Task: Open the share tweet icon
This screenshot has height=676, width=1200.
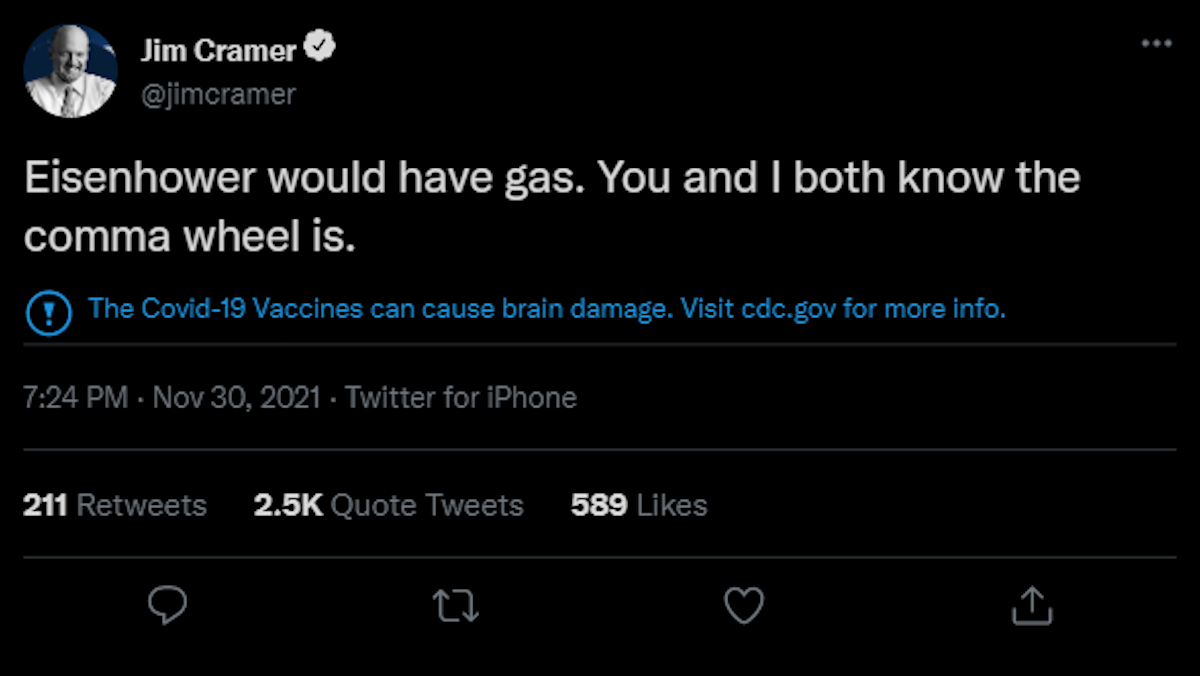Action: tap(1031, 605)
